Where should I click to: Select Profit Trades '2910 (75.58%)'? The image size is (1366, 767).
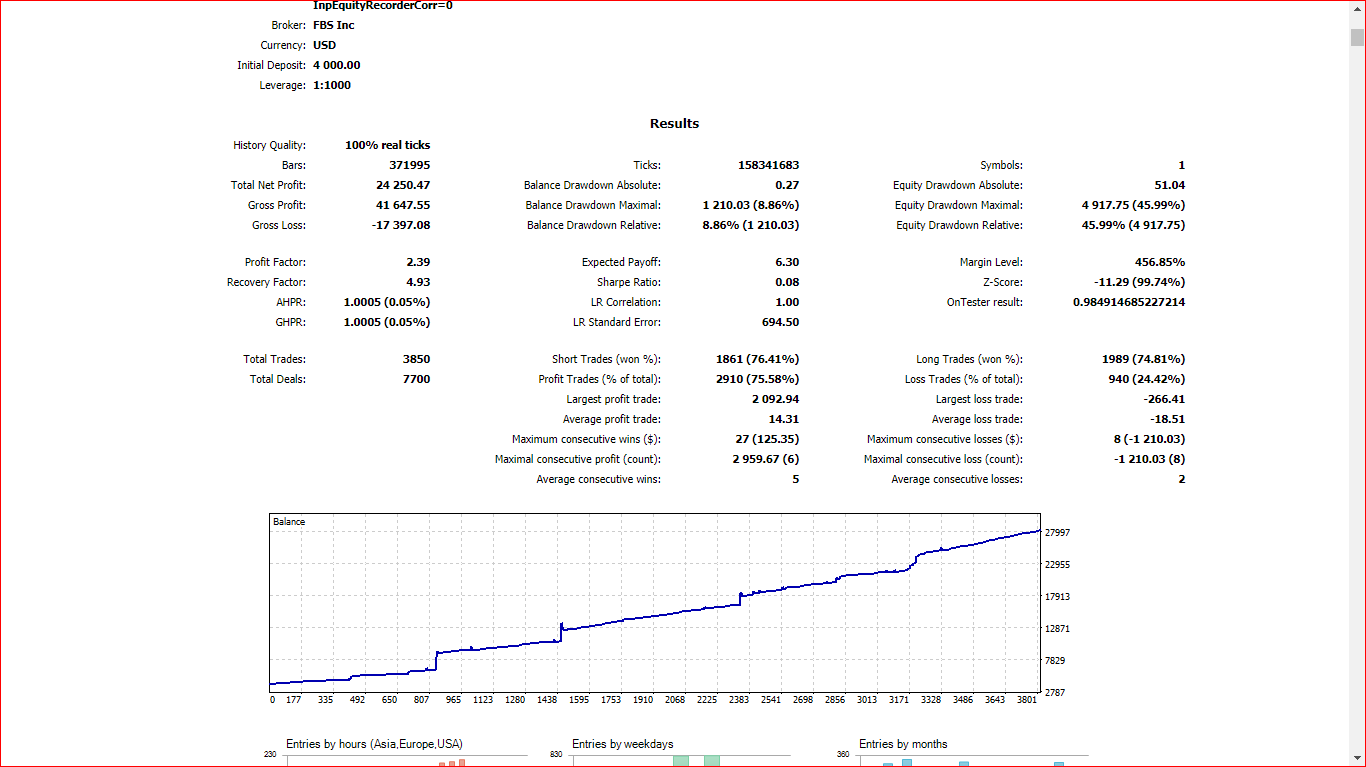pyautogui.click(x=758, y=379)
